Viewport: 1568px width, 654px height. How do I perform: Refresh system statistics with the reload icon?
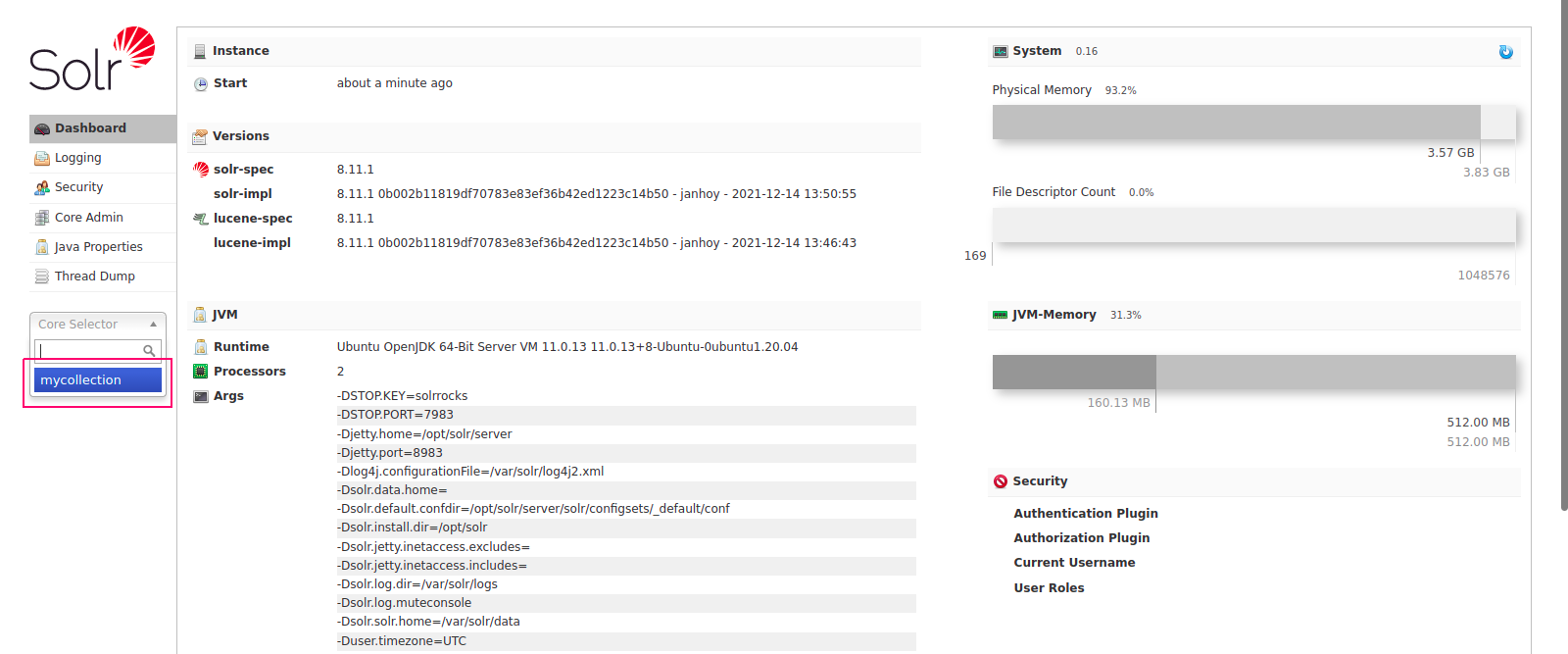coord(1506,52)
